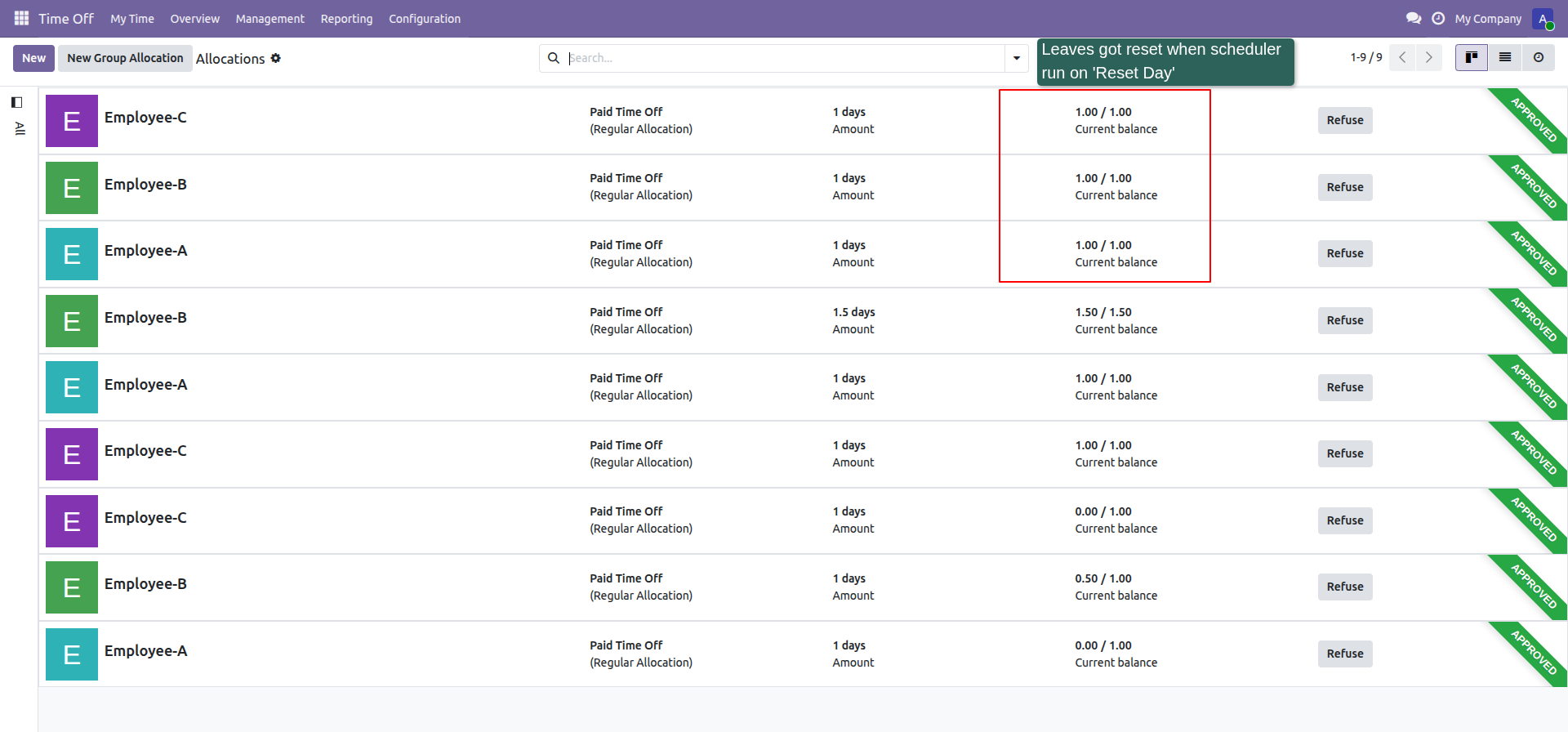Click New Group Allocation button

[x=125, y=58]
